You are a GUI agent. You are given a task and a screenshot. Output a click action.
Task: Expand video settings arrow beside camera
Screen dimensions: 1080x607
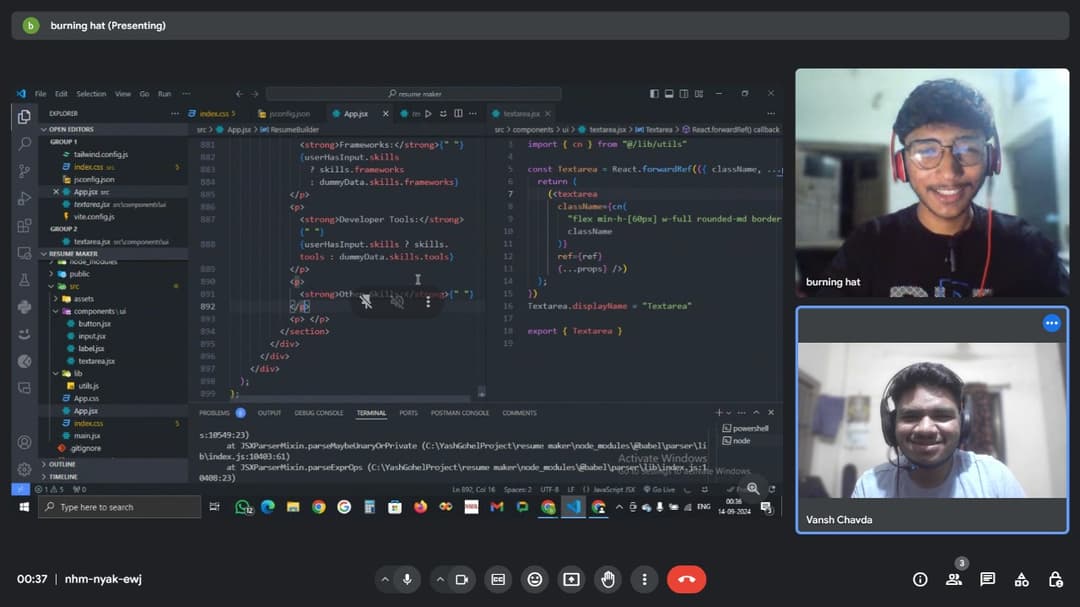click(x=439, y=579)
